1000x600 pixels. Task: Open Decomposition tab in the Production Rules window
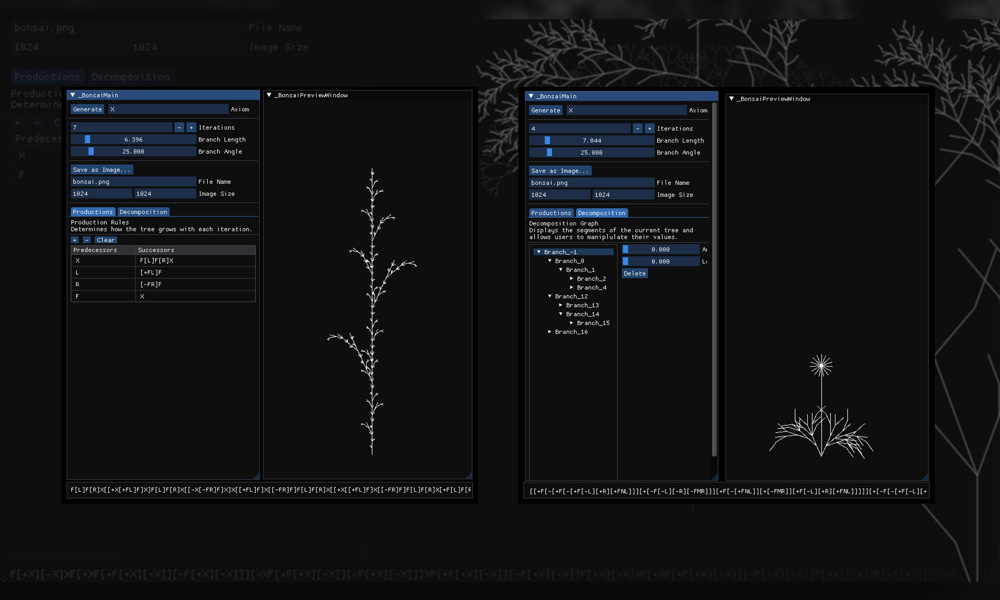(x=143, y=212)
